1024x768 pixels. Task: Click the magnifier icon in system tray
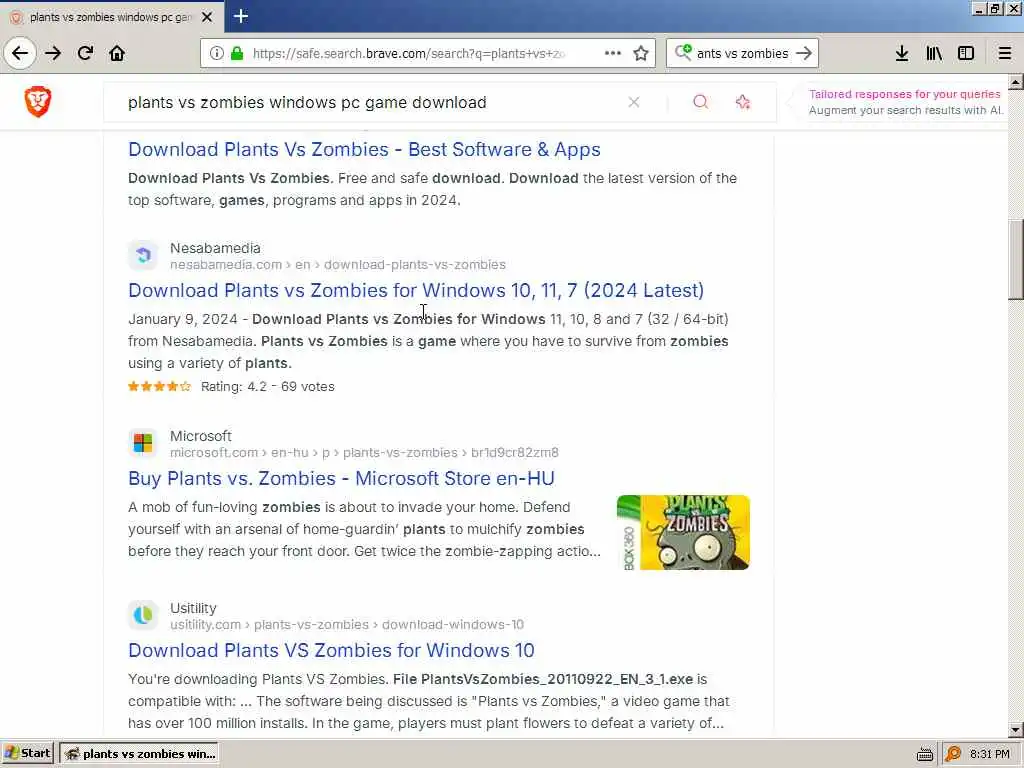pyautogui.click(x=953, y=754)
